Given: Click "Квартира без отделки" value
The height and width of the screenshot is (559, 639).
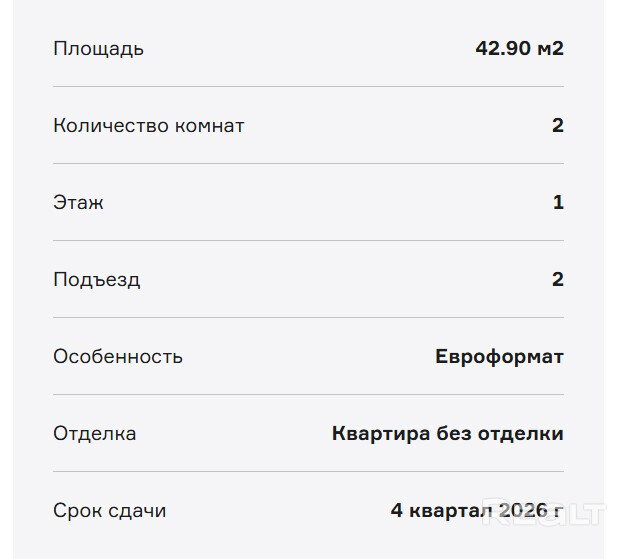Looking at the screenshot, I should [x=447, y=434].
